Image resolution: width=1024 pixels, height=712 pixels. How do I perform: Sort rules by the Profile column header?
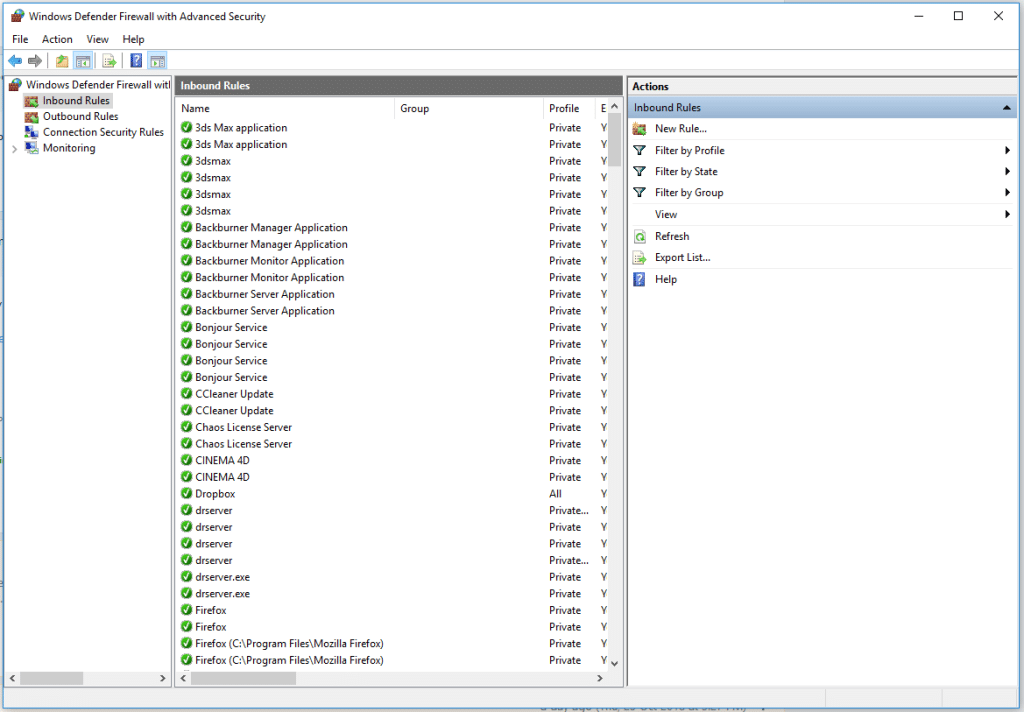pyautogui.click(x=564, y=108)
